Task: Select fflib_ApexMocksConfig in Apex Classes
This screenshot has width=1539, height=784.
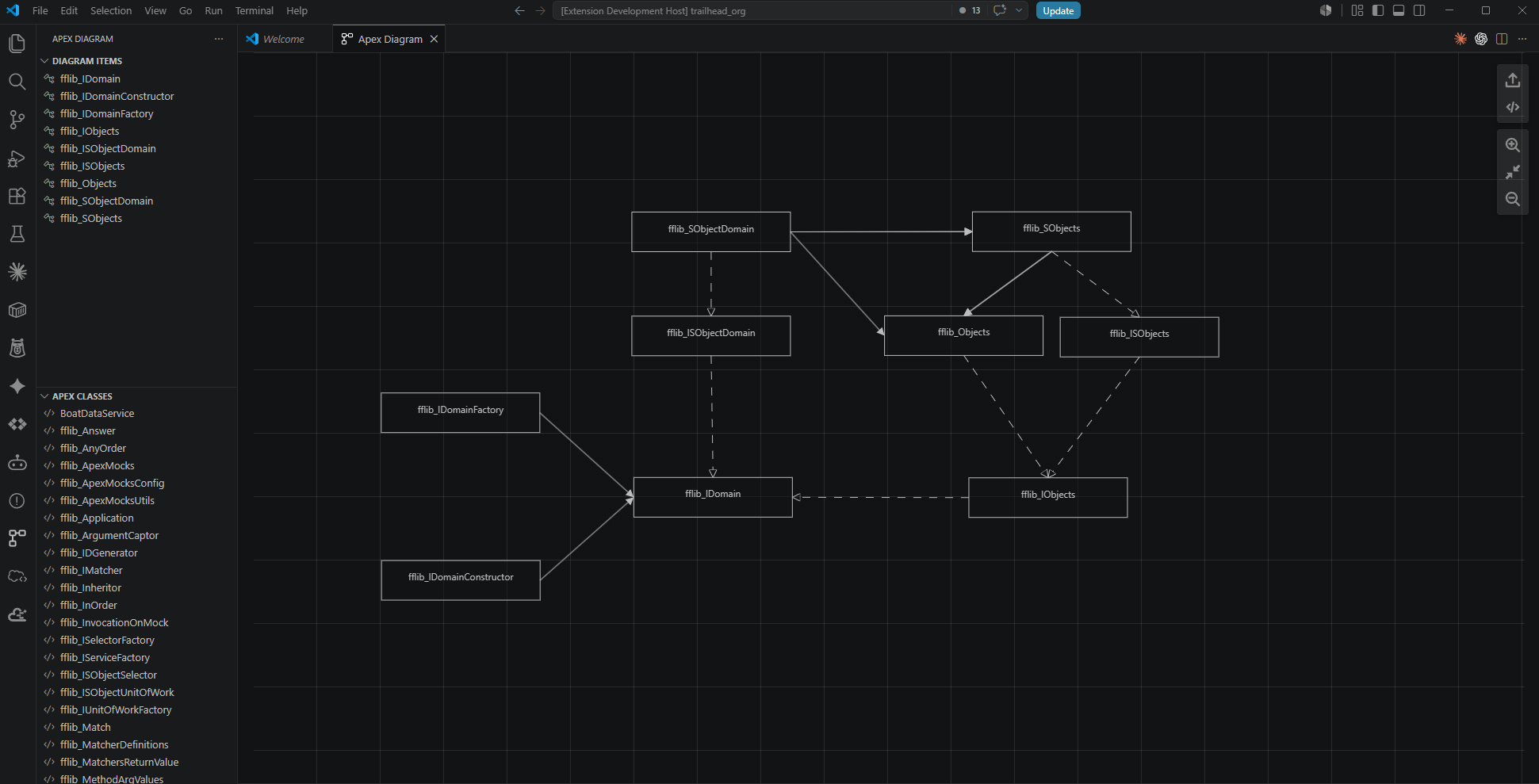Action: (112, 483)
